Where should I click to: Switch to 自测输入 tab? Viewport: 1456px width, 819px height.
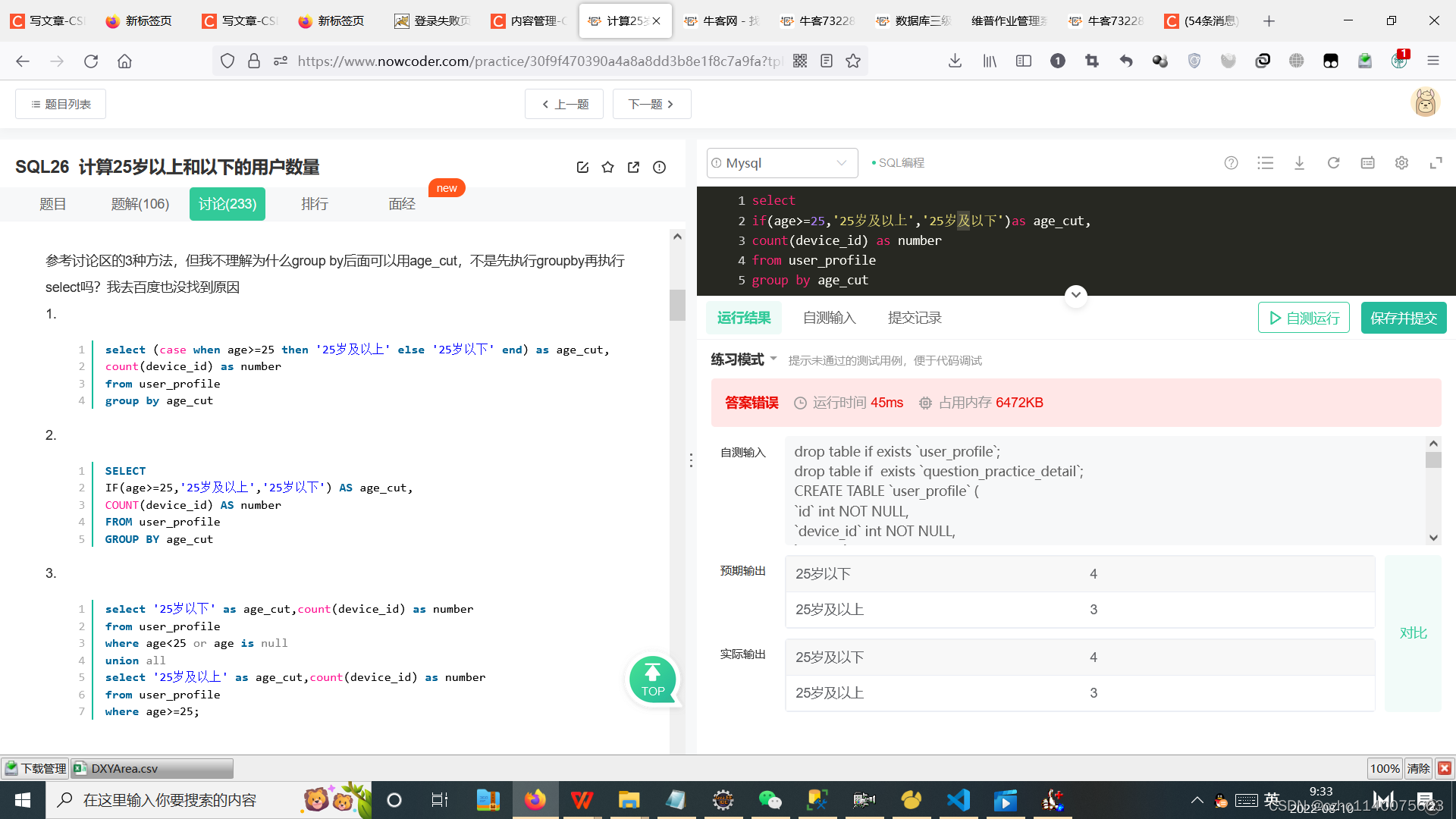coord(829,318)
